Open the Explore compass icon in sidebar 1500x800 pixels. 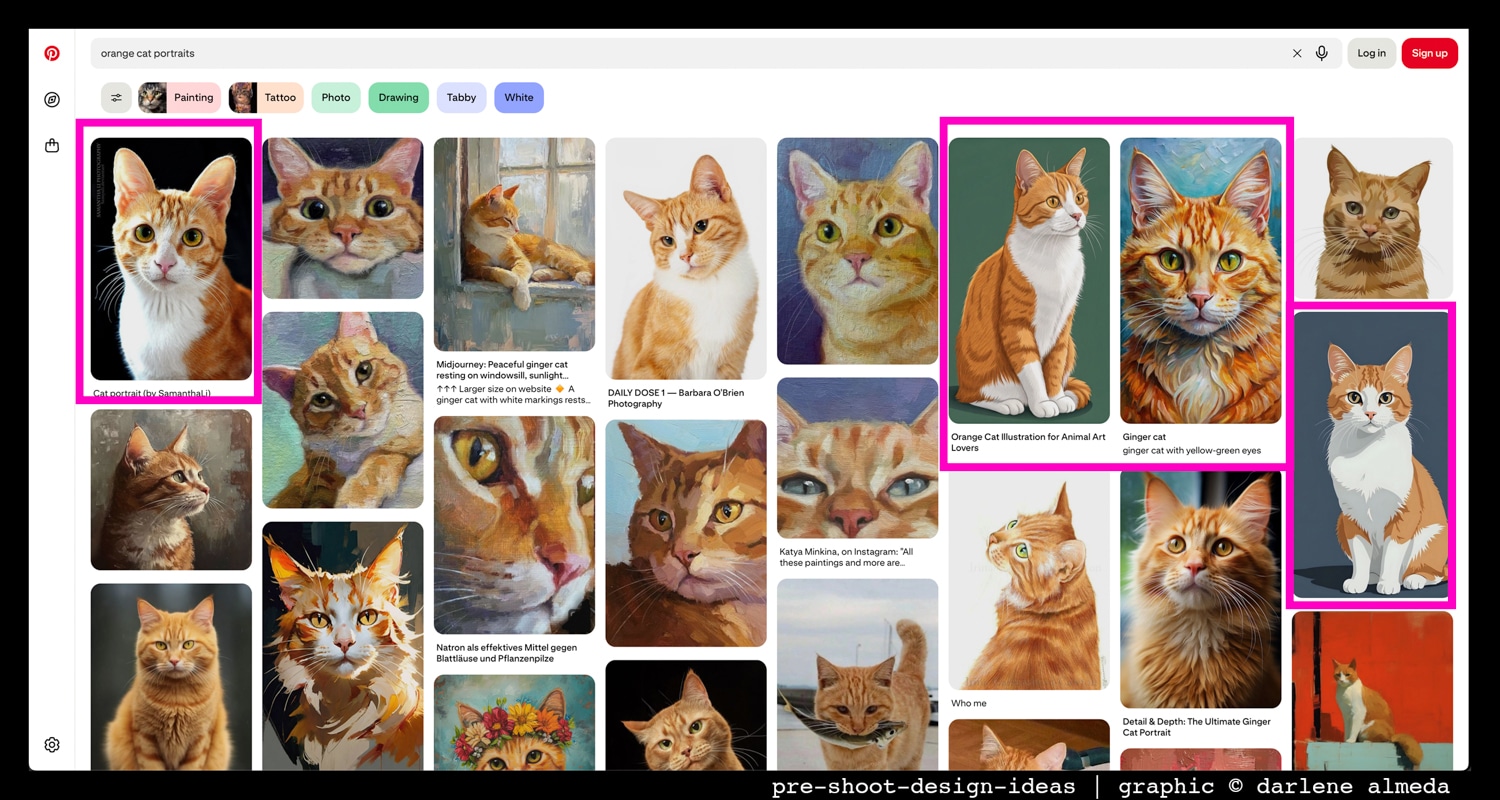[52, 100]
